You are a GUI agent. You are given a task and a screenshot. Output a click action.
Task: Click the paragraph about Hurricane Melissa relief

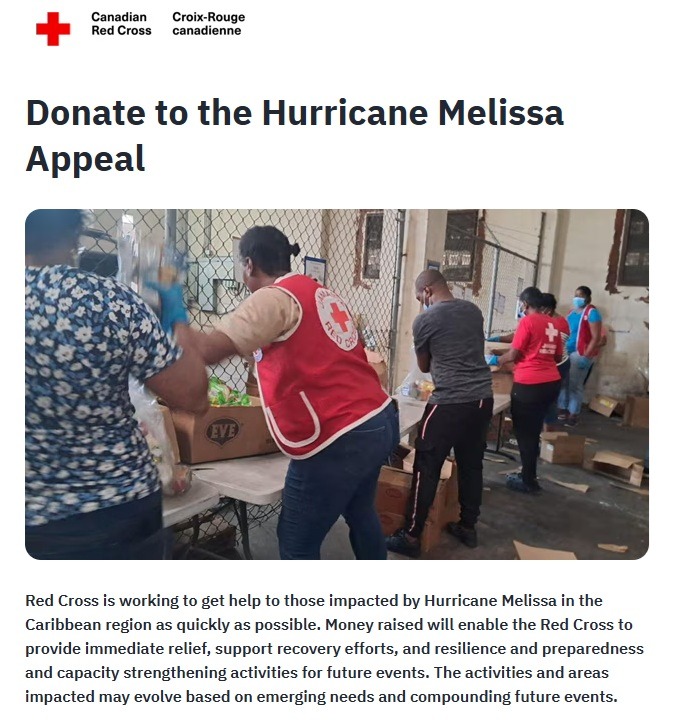pos(334,649)
